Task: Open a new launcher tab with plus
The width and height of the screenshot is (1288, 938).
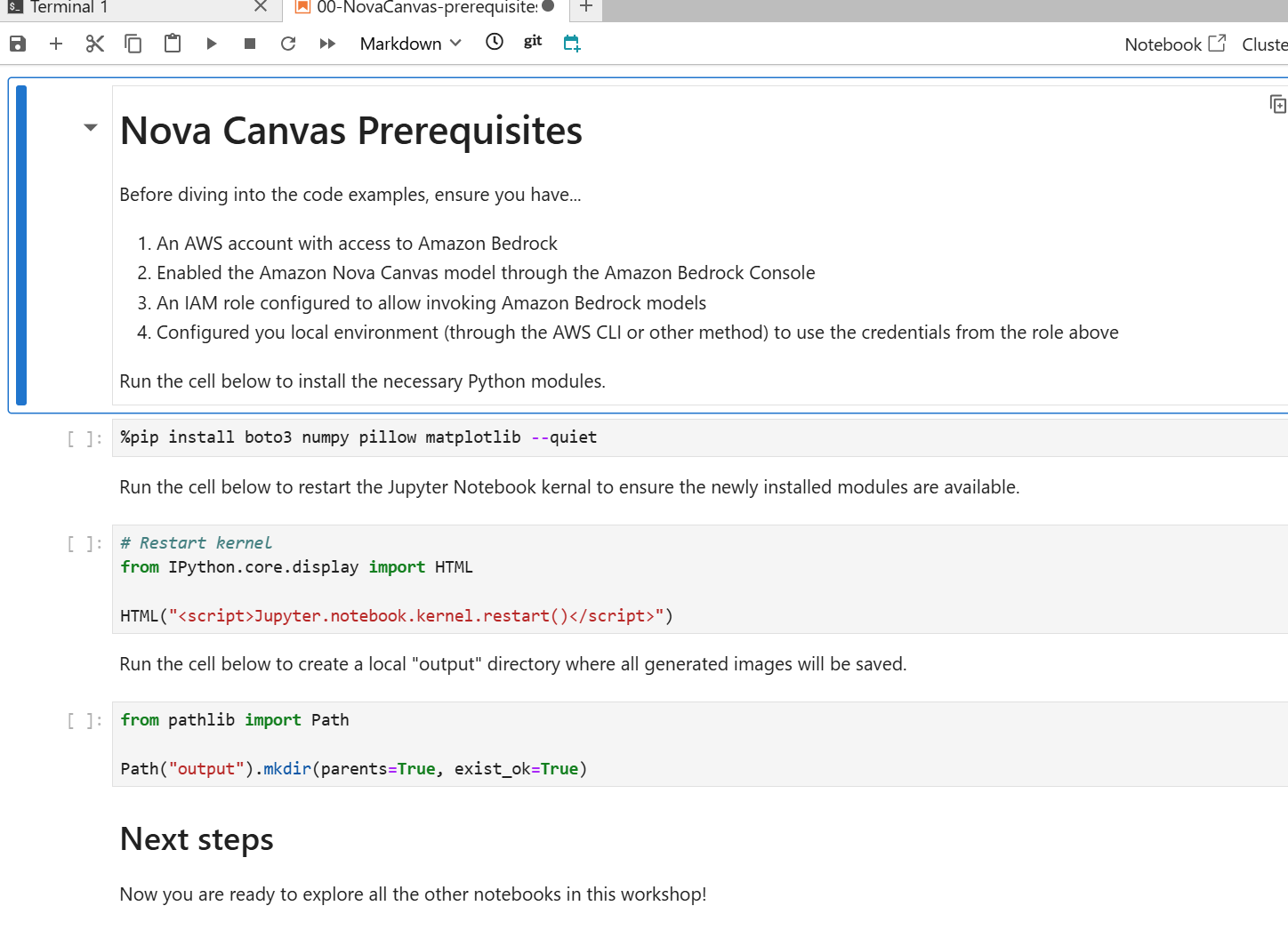Action: coord(586,6)
